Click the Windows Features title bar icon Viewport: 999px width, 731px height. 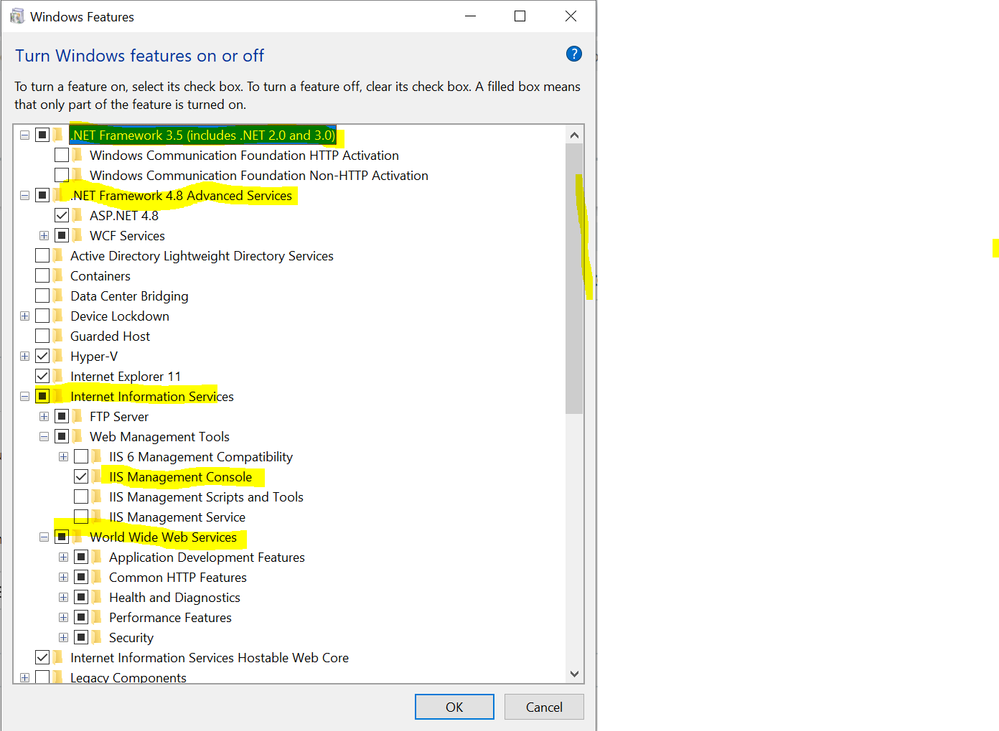pos(16,16)
